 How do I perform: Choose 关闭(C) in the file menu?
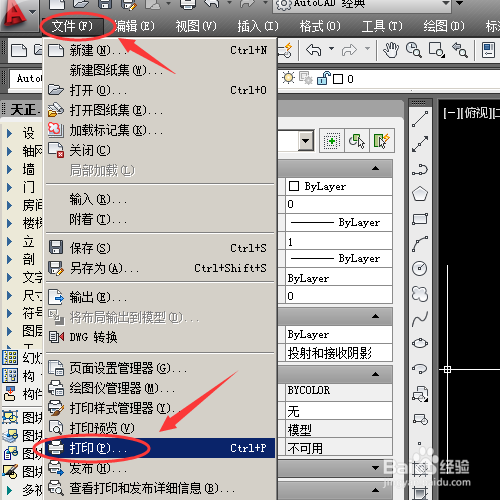click(160, 150)
